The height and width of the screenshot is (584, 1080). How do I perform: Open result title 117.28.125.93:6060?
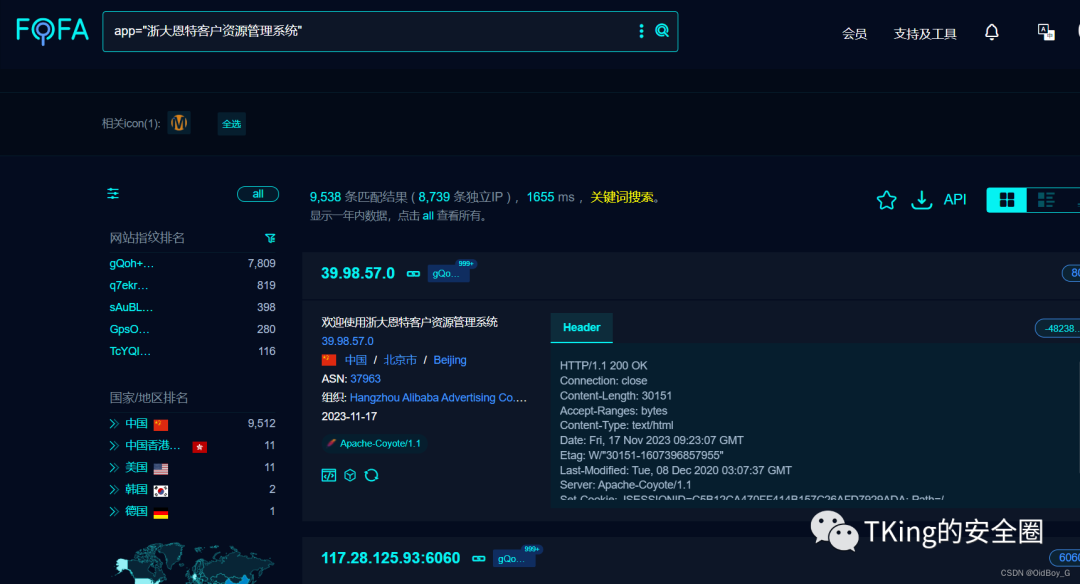391,558
